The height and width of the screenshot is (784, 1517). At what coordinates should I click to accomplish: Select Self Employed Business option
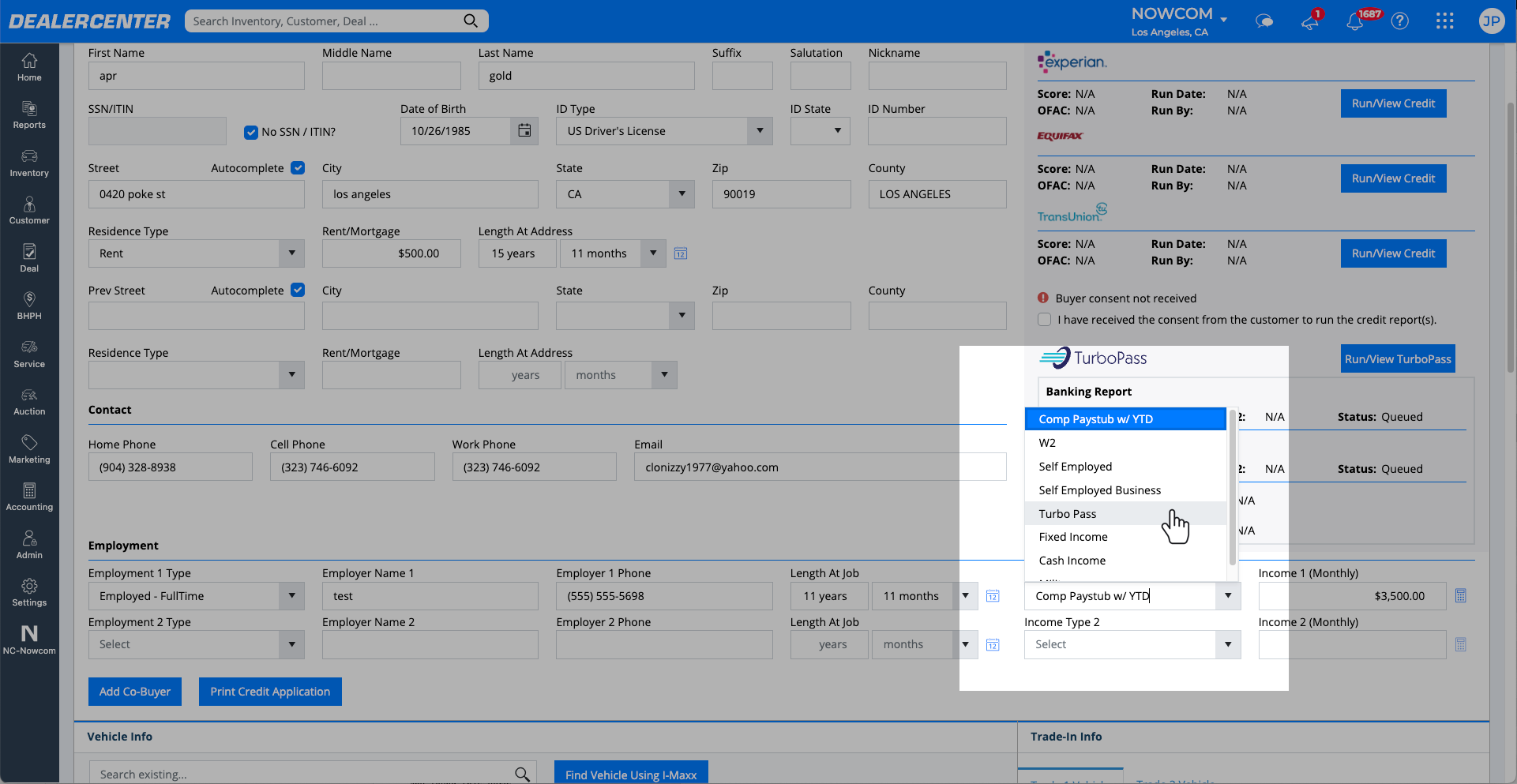click(1125, 490)
